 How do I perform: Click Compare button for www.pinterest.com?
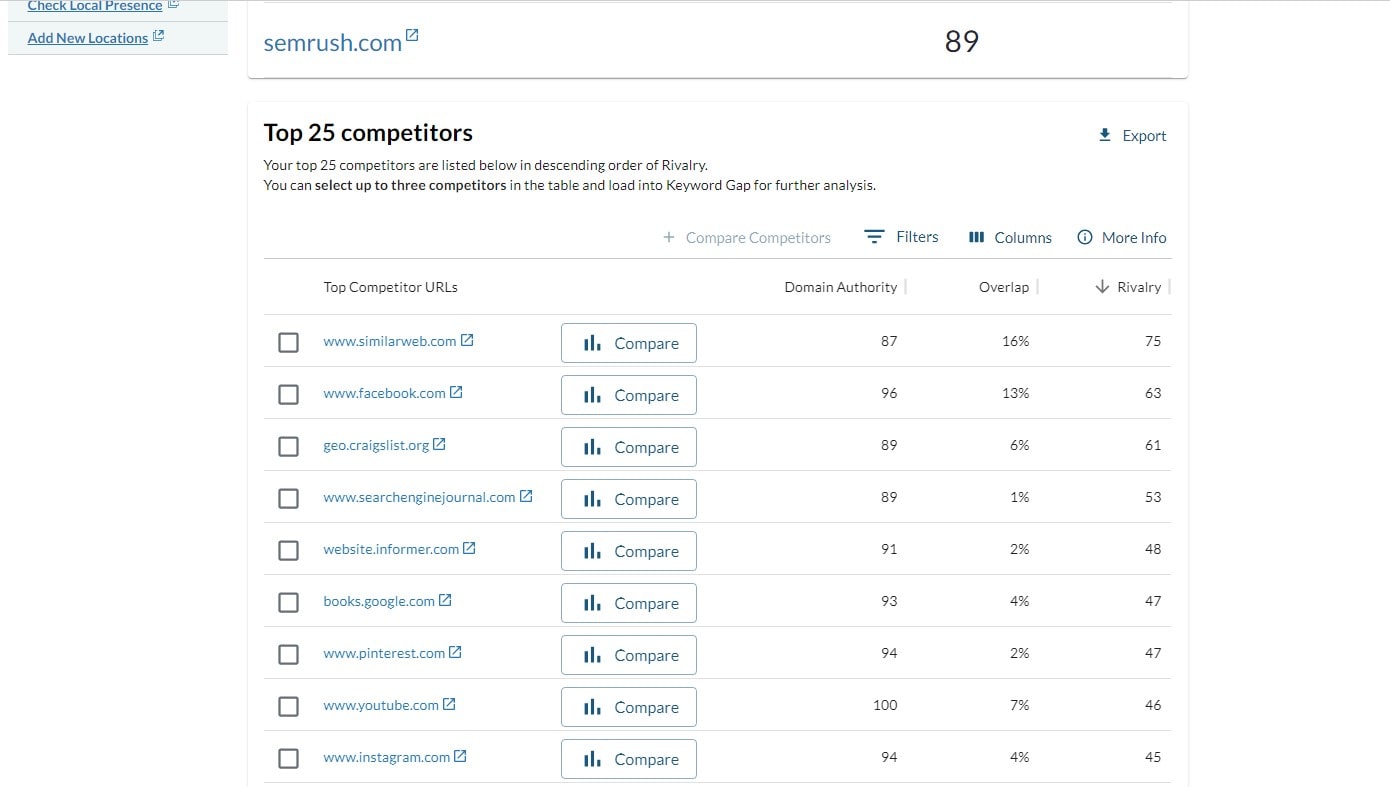629,655
